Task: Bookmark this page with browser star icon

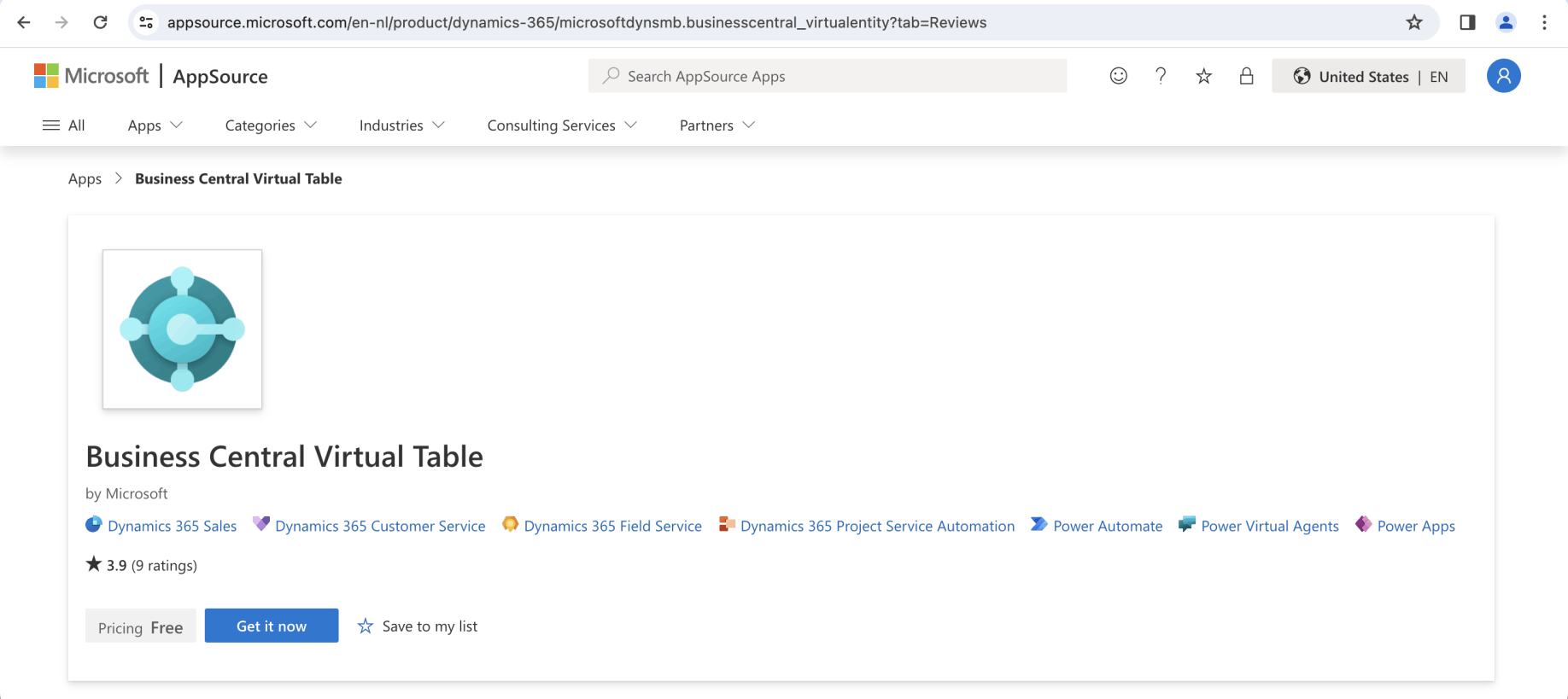Action: click(x=1414, y=22)
